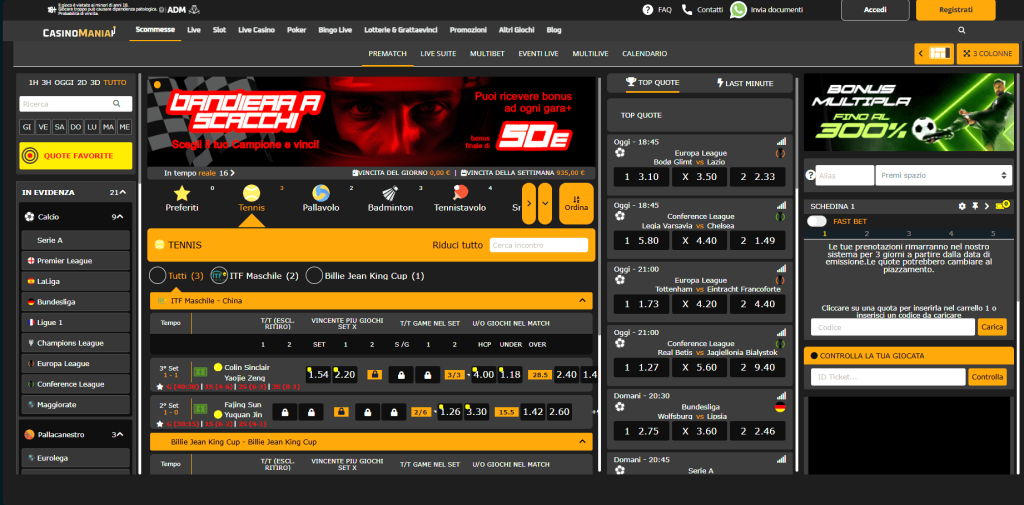Click the Contatti phone icon

(x=686, y=10)
